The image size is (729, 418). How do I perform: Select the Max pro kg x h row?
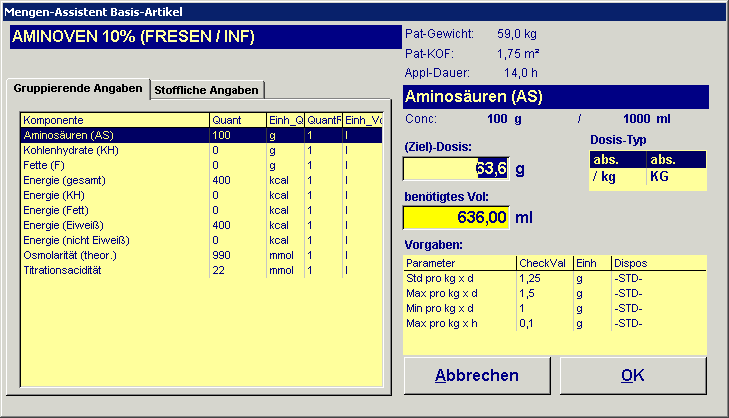tap(555, 323)
